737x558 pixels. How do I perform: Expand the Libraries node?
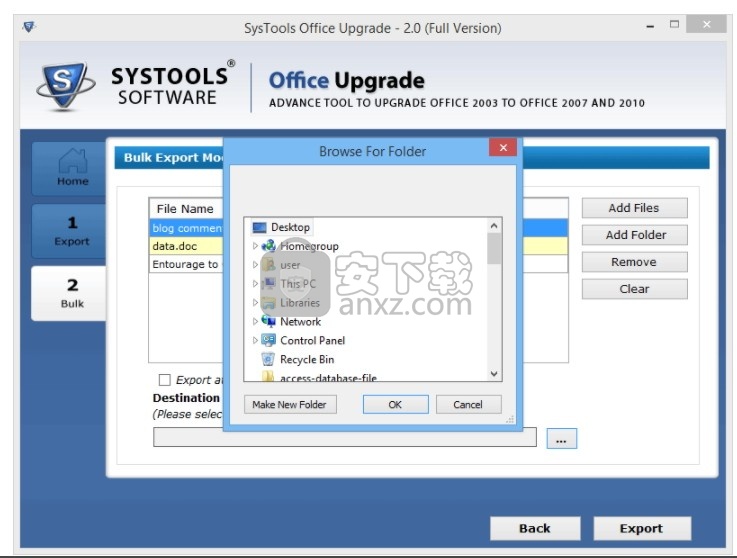click(x=255, y=303)
